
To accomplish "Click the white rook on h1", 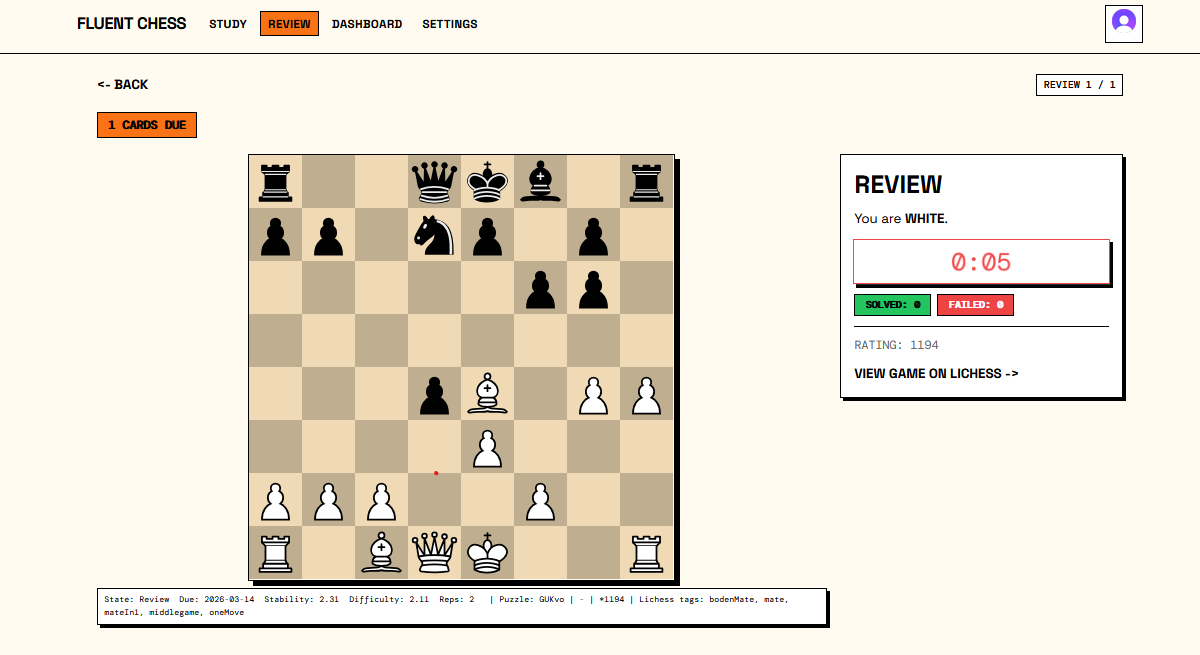I will [x=647, y=552].
